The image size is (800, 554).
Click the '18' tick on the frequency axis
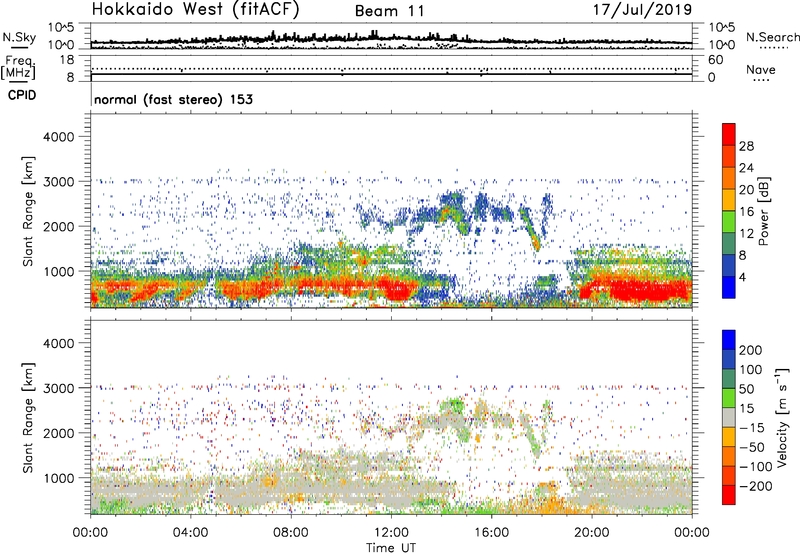(x=67, y=60)
